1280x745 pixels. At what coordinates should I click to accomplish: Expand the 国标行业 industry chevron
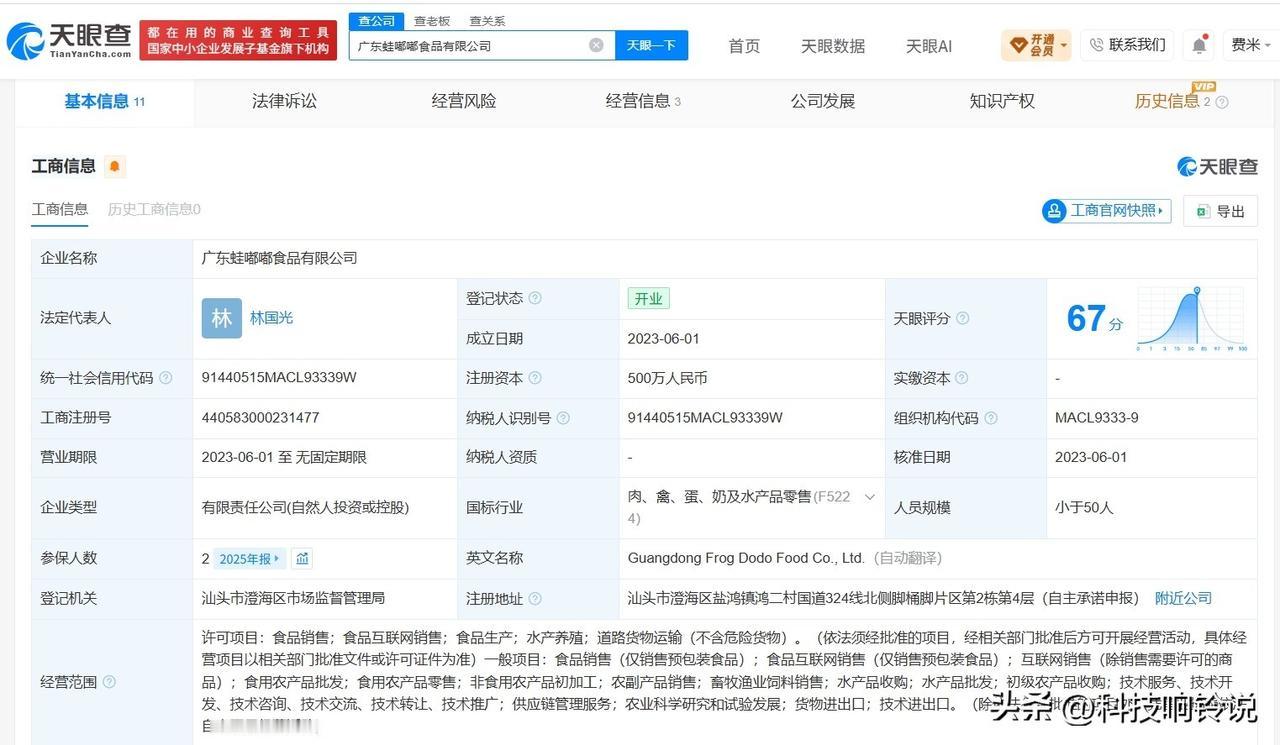point(869,497)
